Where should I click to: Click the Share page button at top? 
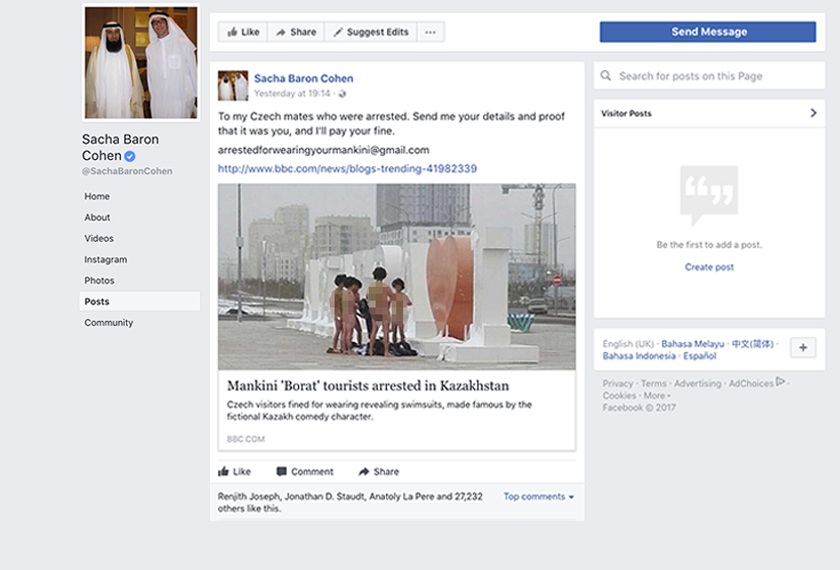pos(296,32)
